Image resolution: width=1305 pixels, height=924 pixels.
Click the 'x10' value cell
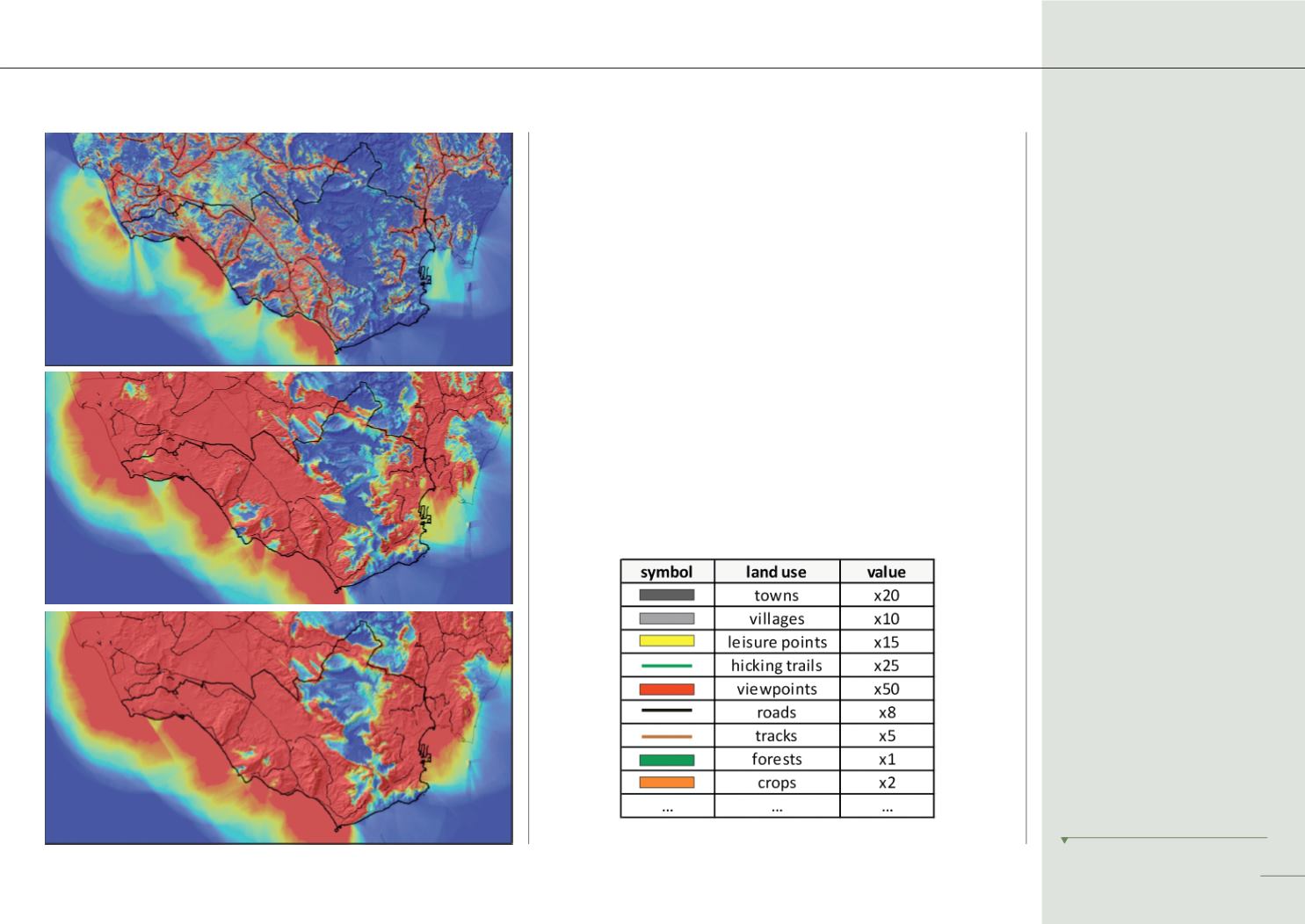pos(887,618)
